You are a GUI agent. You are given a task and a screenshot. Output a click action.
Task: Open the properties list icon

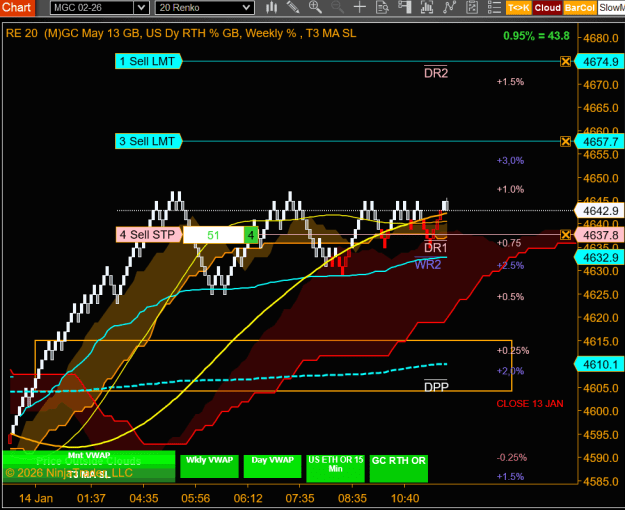coord(494,8)
